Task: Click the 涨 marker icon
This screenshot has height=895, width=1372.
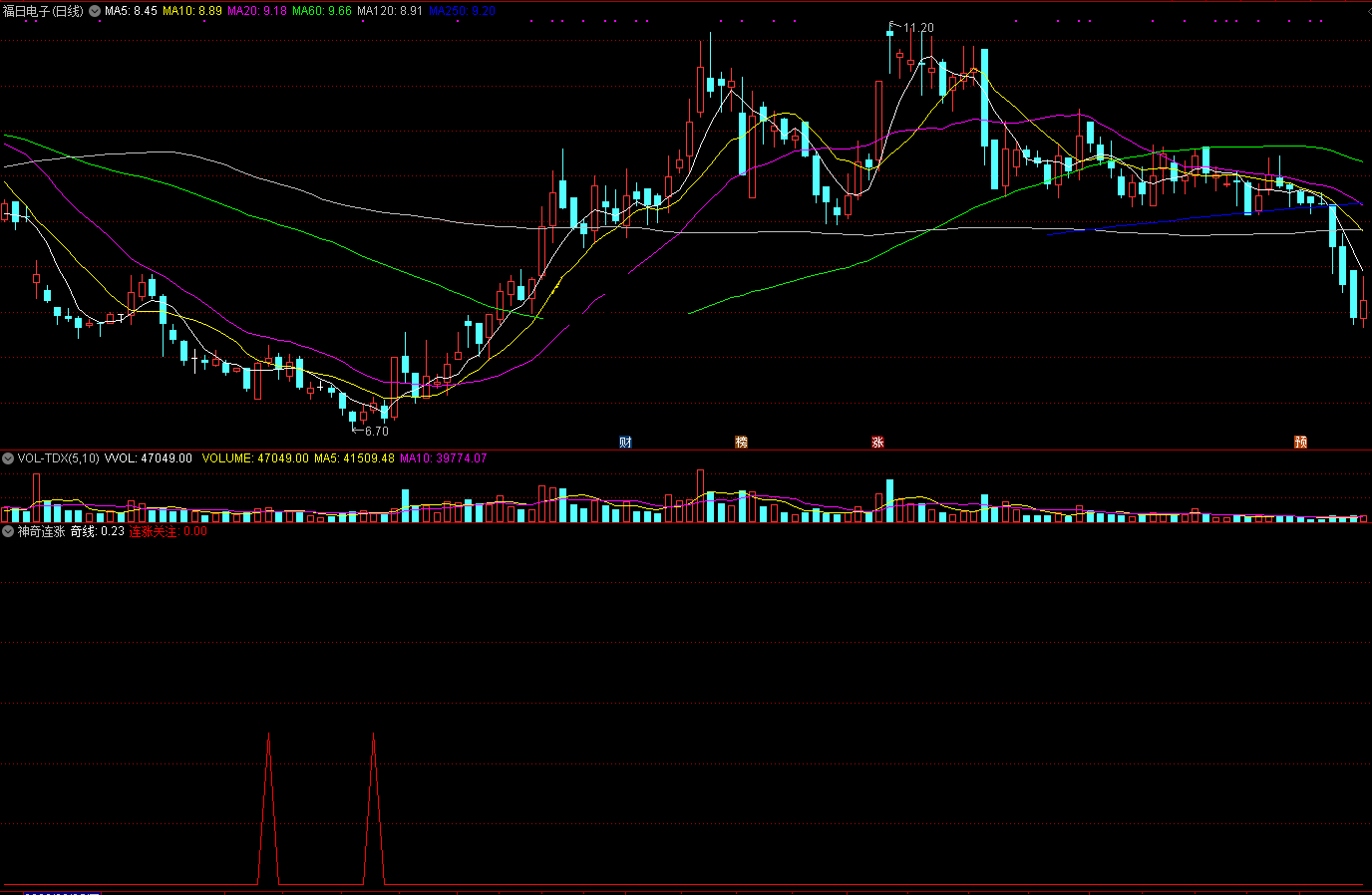Action: (x=877, y=442)
